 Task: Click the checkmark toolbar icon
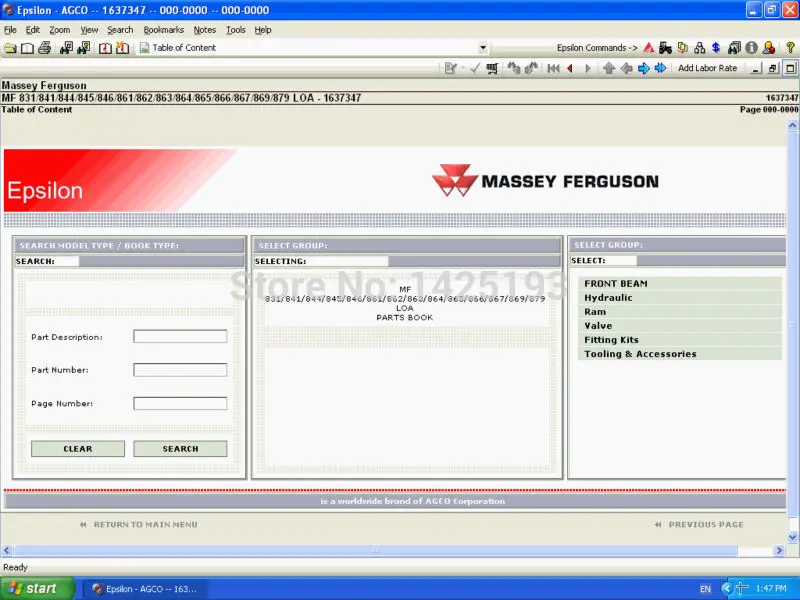(x=475, y=68)
